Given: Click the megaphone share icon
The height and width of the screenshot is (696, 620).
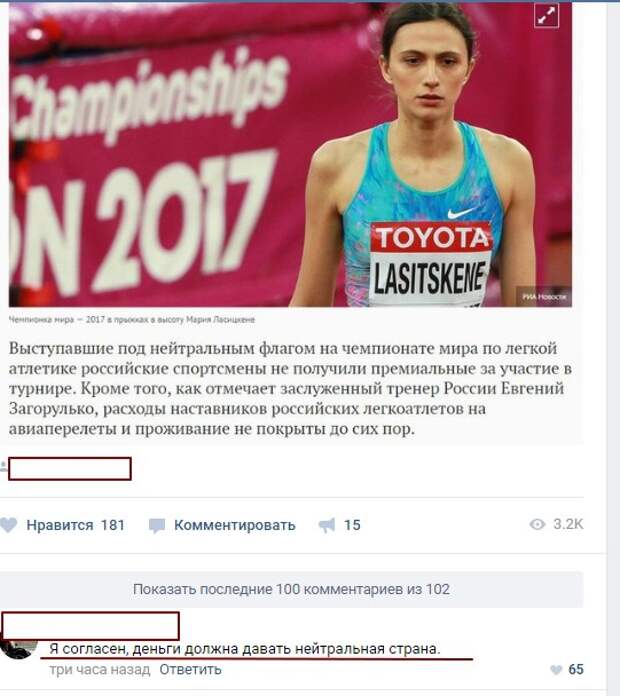Looking at the screenshot, I should pyautogui.click(x=327, y=526).
